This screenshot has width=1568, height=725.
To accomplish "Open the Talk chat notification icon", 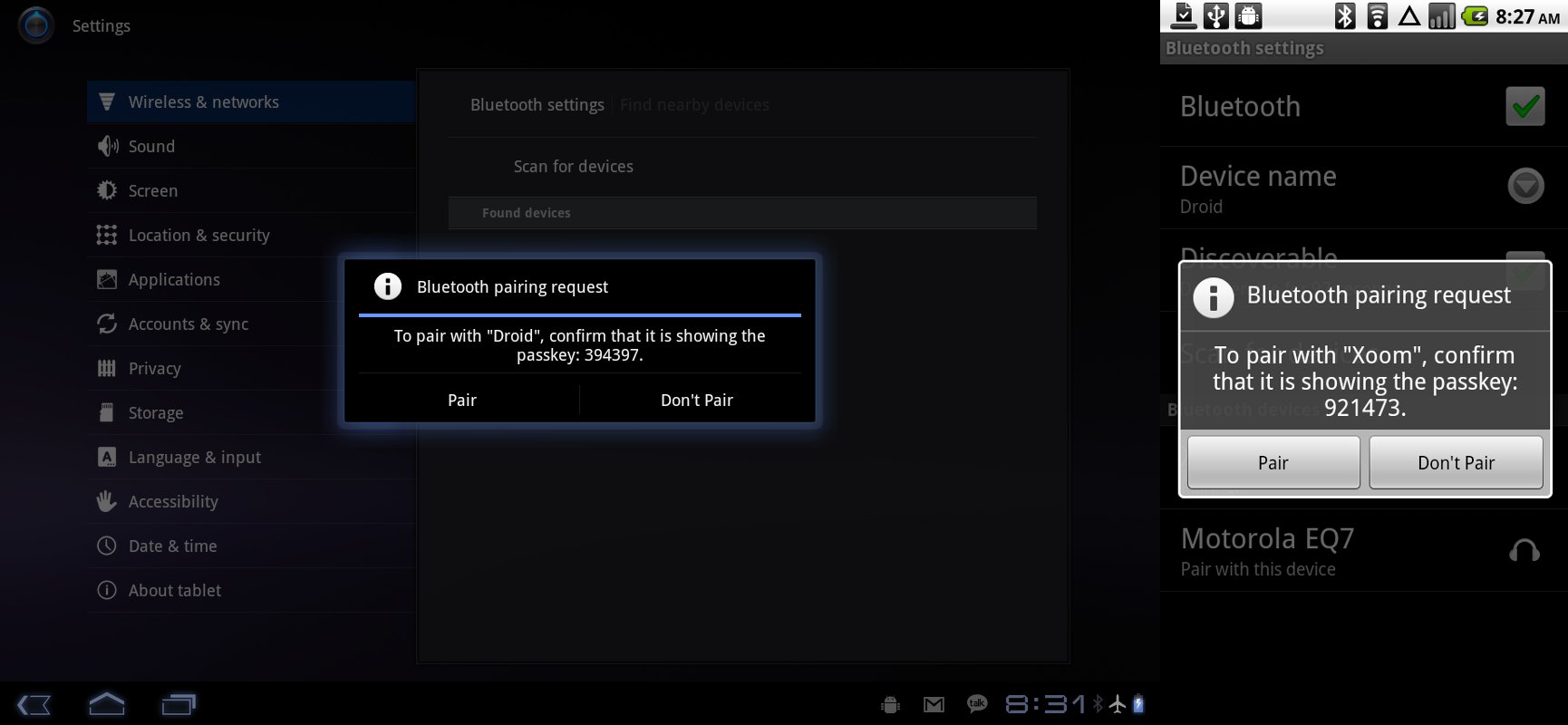I will click(x=976, y=704).
